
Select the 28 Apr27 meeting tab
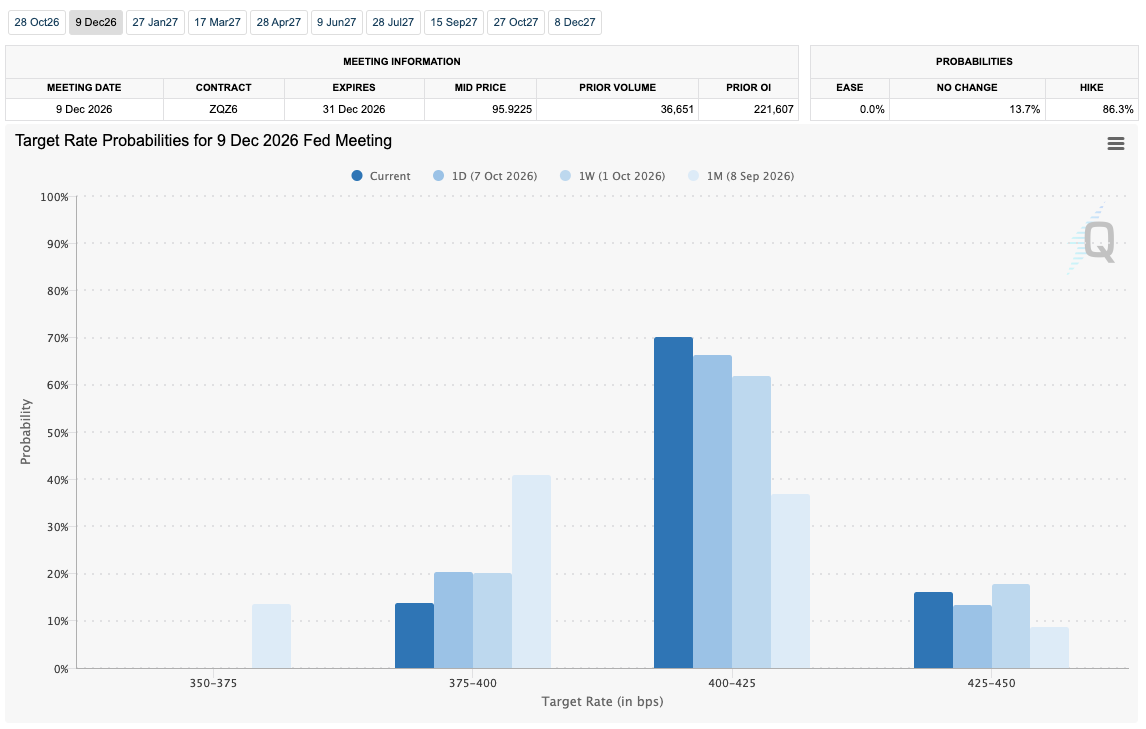point(278,22)
